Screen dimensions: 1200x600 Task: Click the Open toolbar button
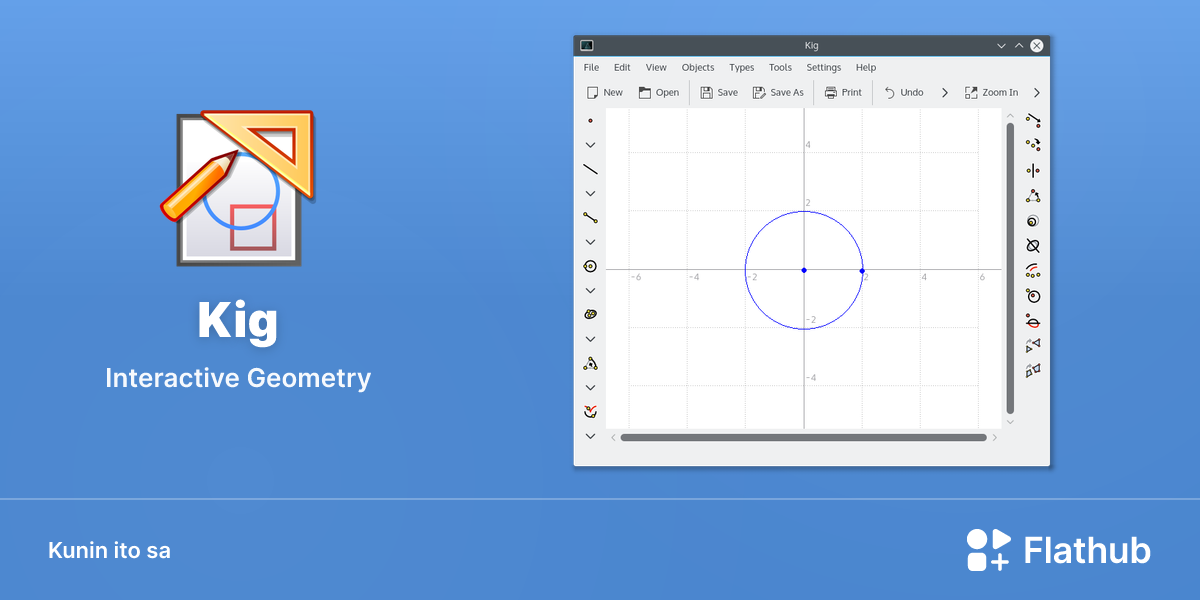point(659,93)
